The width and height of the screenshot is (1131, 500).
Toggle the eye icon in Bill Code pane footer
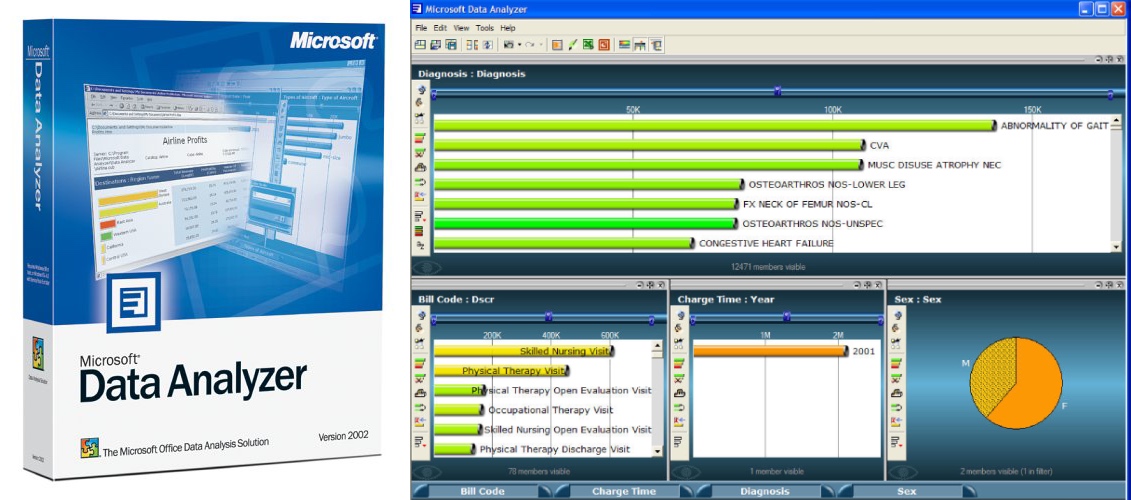tap(427, 472)
